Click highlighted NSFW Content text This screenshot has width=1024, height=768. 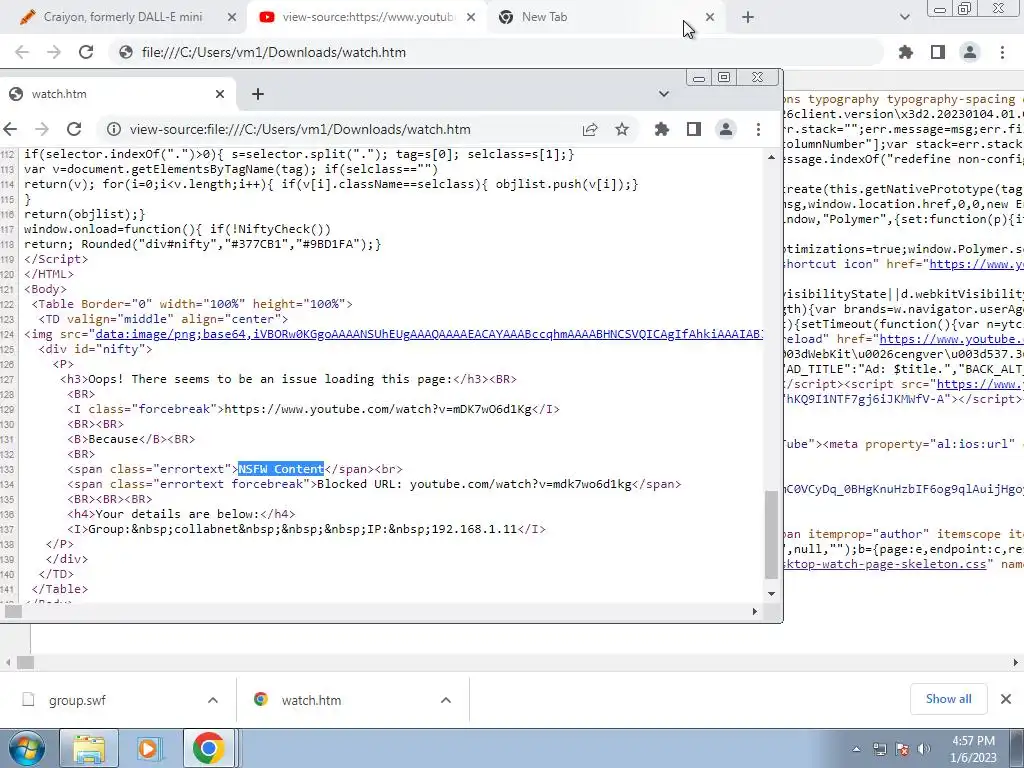click(x=281, y=469)
